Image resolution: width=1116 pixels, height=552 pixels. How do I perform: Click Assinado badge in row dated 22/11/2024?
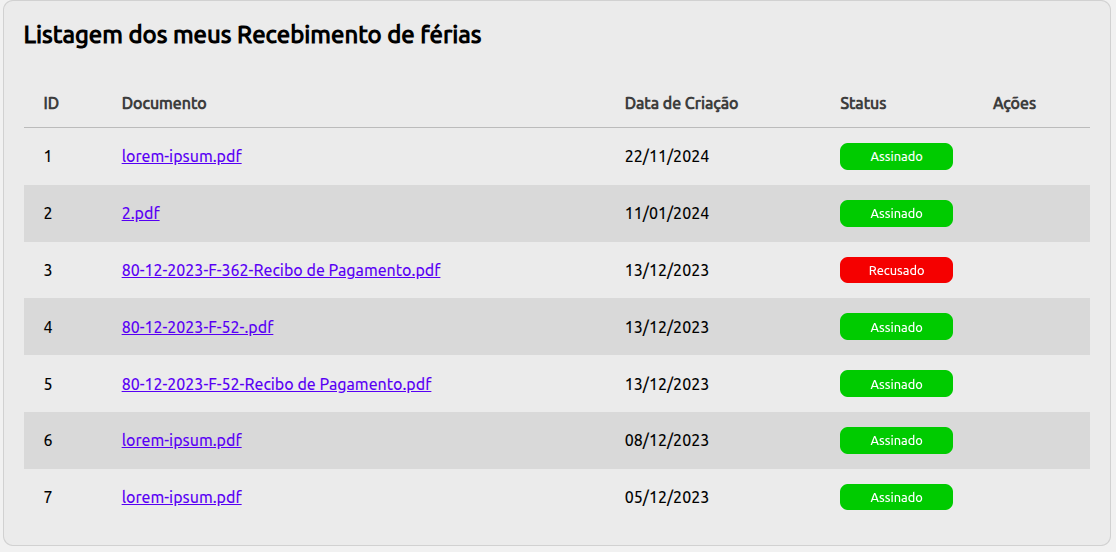coord(896,157)
